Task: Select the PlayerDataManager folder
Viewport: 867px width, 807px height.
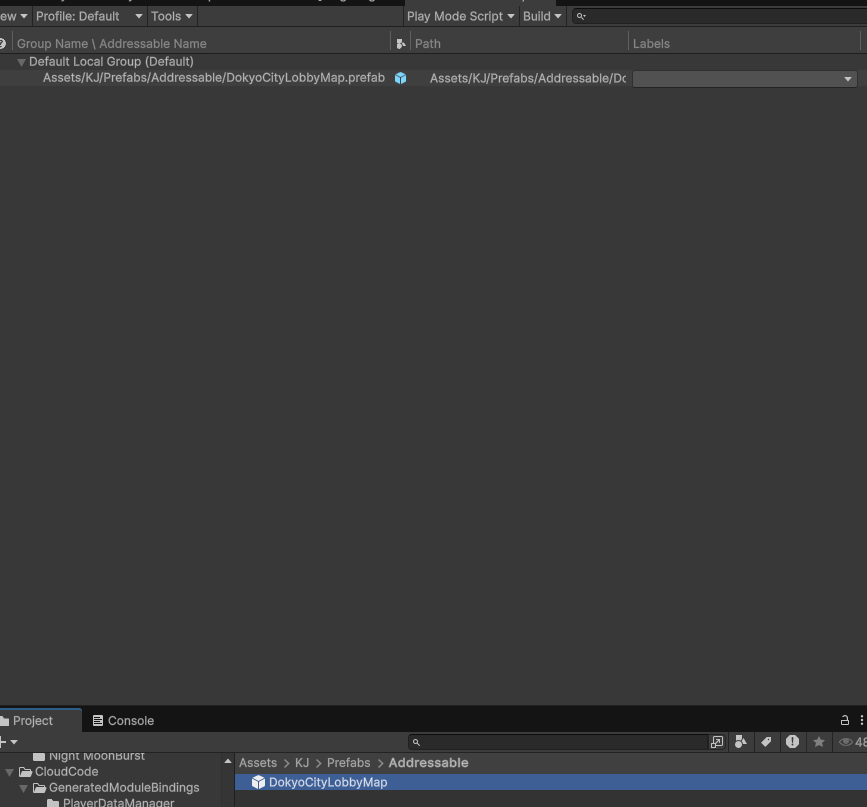Action: pos(111,803)
